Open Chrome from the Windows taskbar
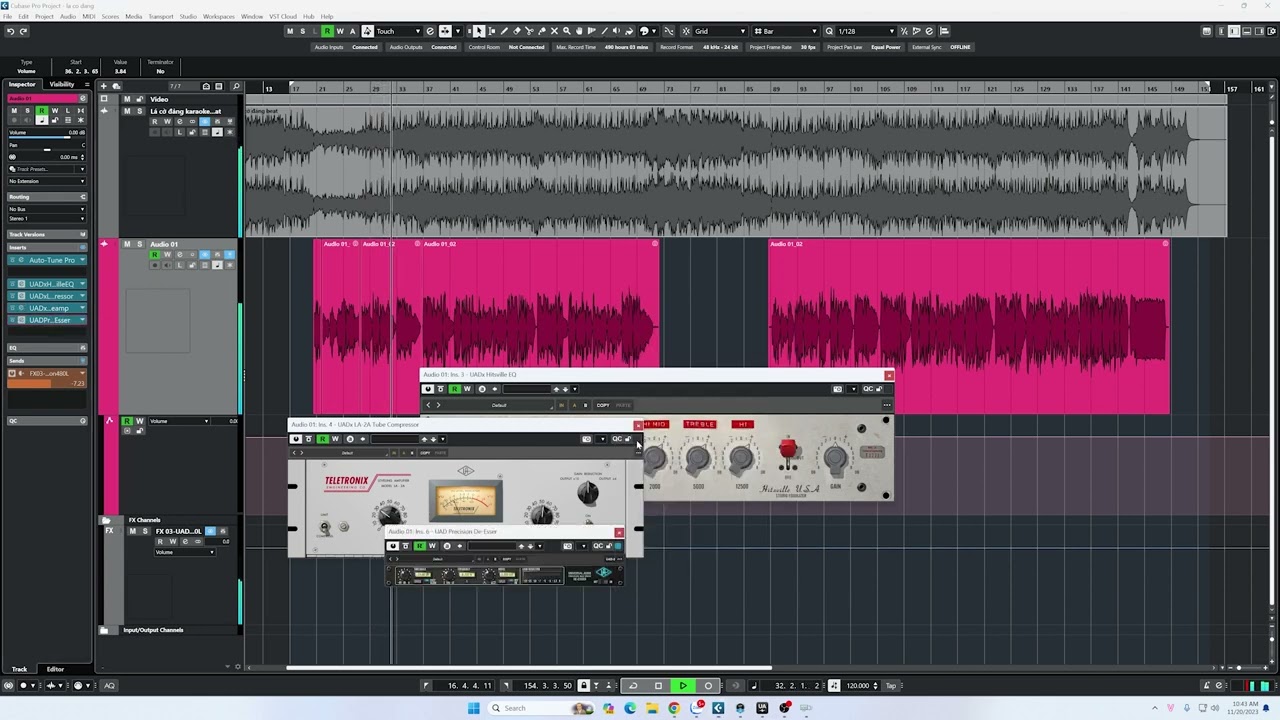The height and width of the screenshot is (720, 1280). tap(674, 708)
